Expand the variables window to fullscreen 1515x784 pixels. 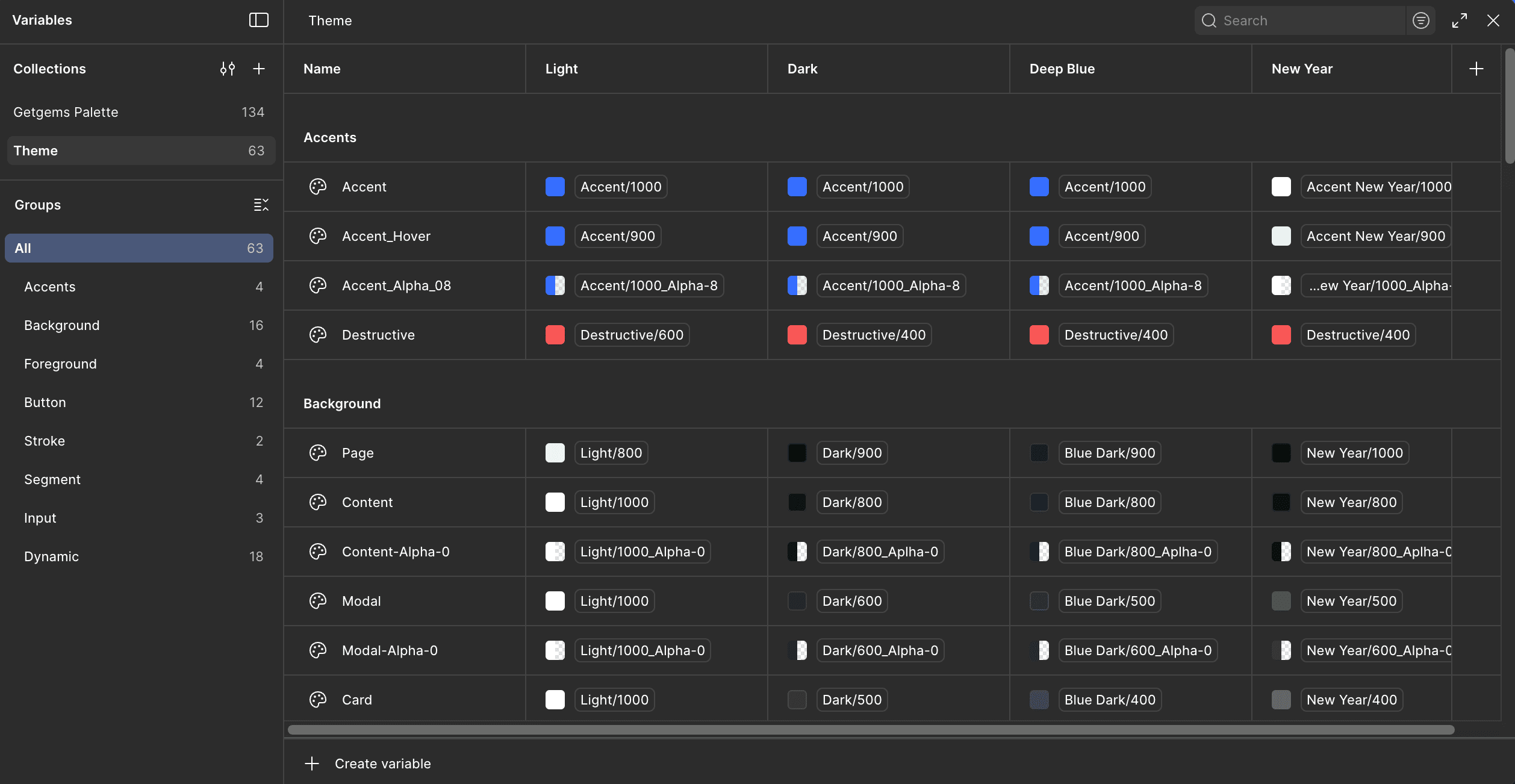[x=1460, y=20]
